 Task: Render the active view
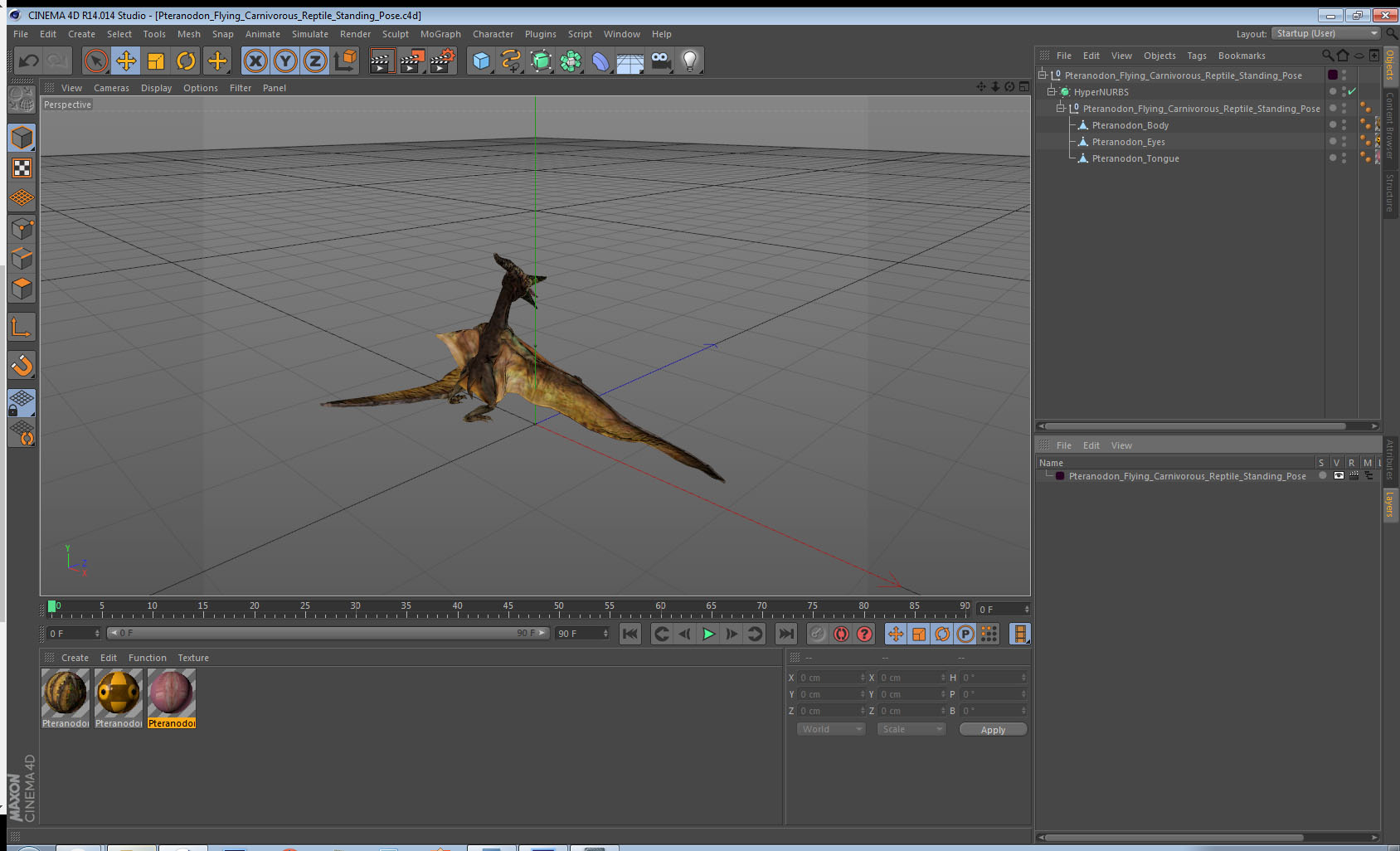(x=381, y=61)
